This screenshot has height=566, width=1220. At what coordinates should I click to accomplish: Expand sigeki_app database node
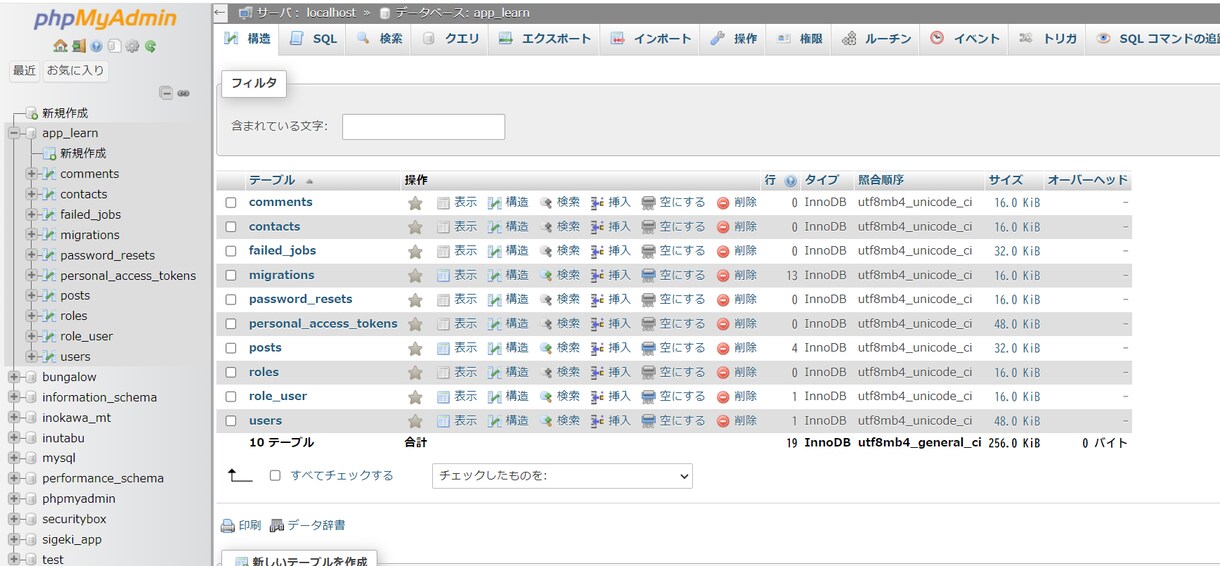pos(14,539)
